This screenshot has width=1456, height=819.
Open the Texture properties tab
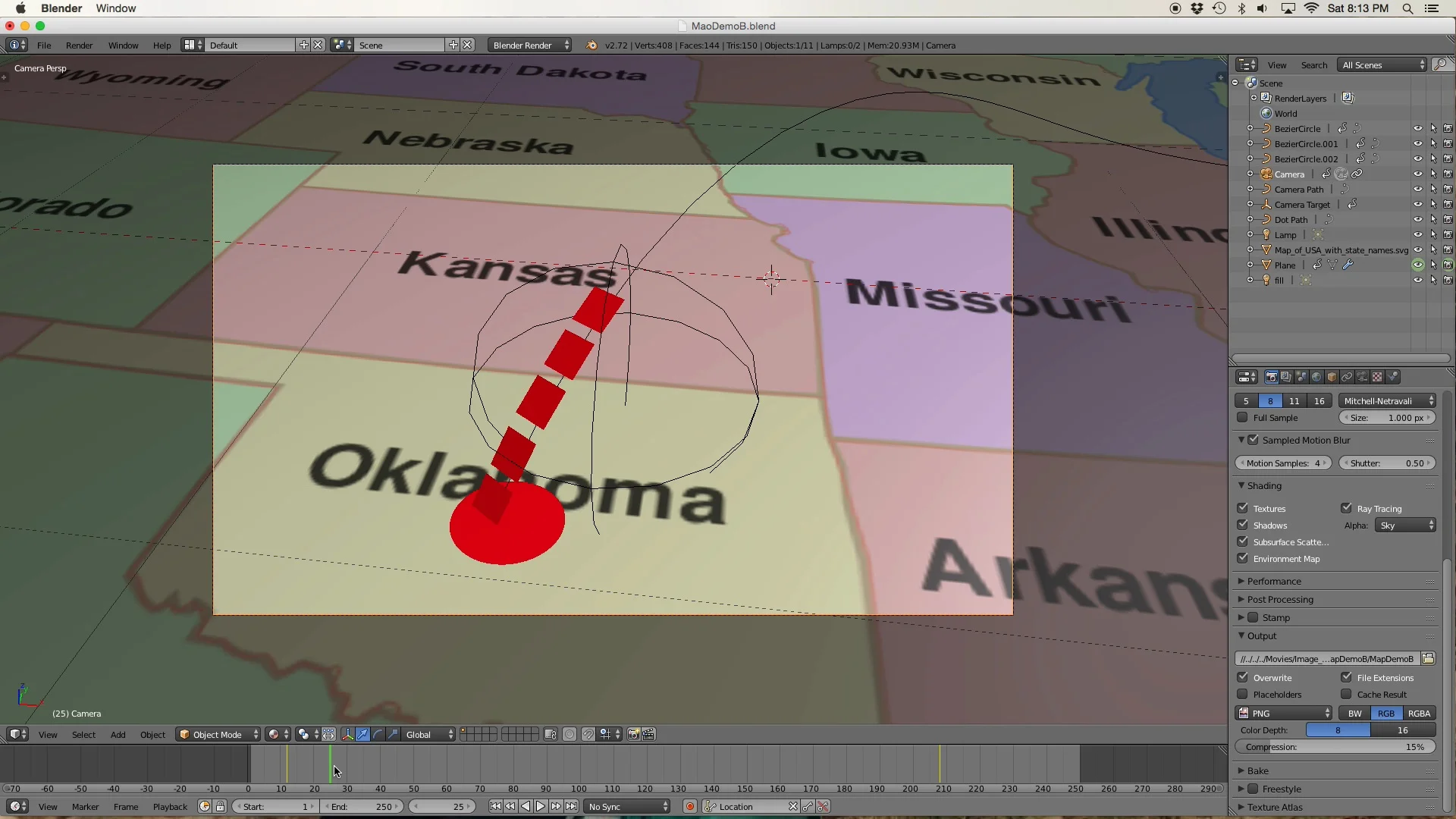coord(1377,377)
